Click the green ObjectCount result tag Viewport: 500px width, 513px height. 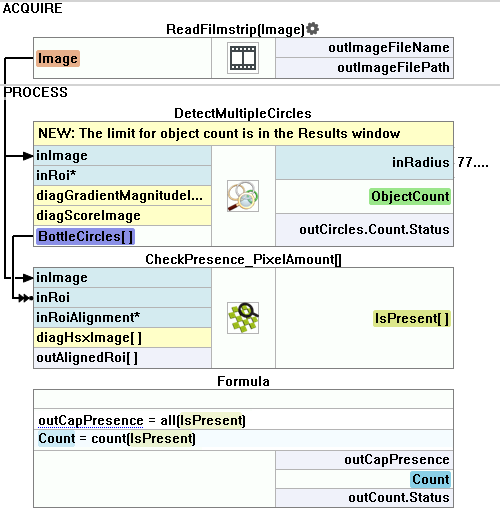coord(410,196)
